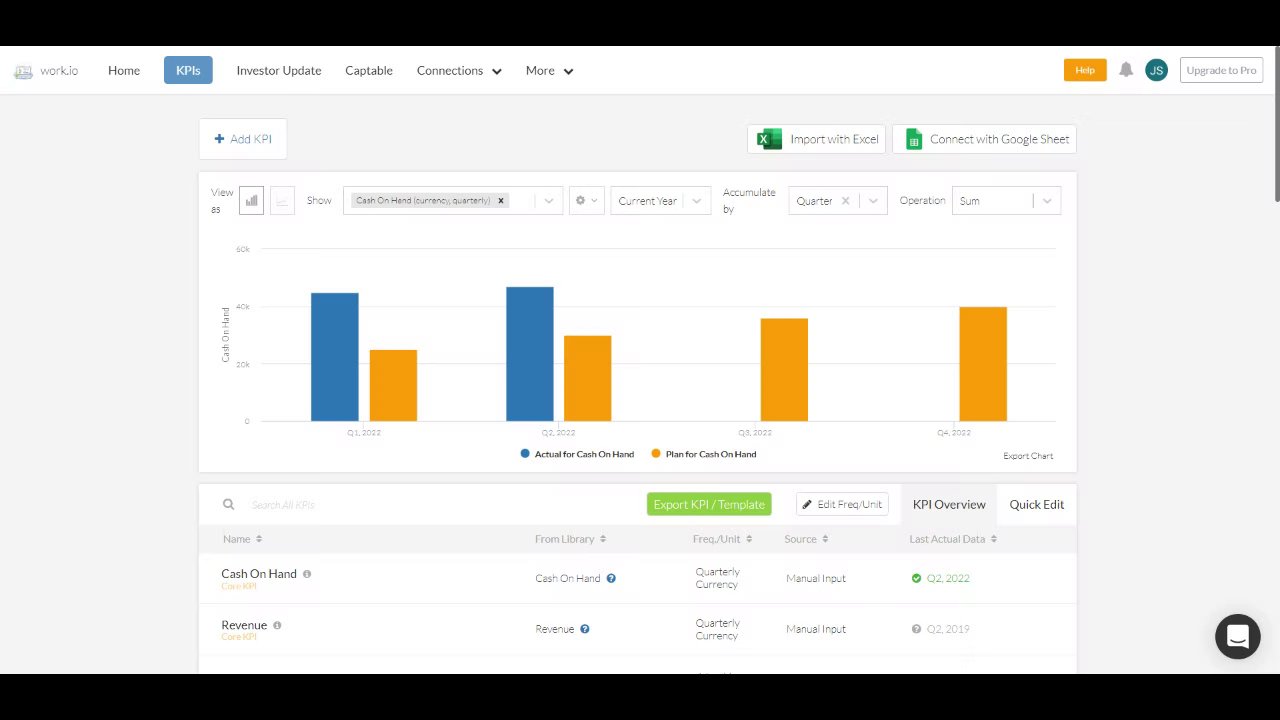Expand the Current Year dropdown
The image size is (1280, 720).
(661, 201)
